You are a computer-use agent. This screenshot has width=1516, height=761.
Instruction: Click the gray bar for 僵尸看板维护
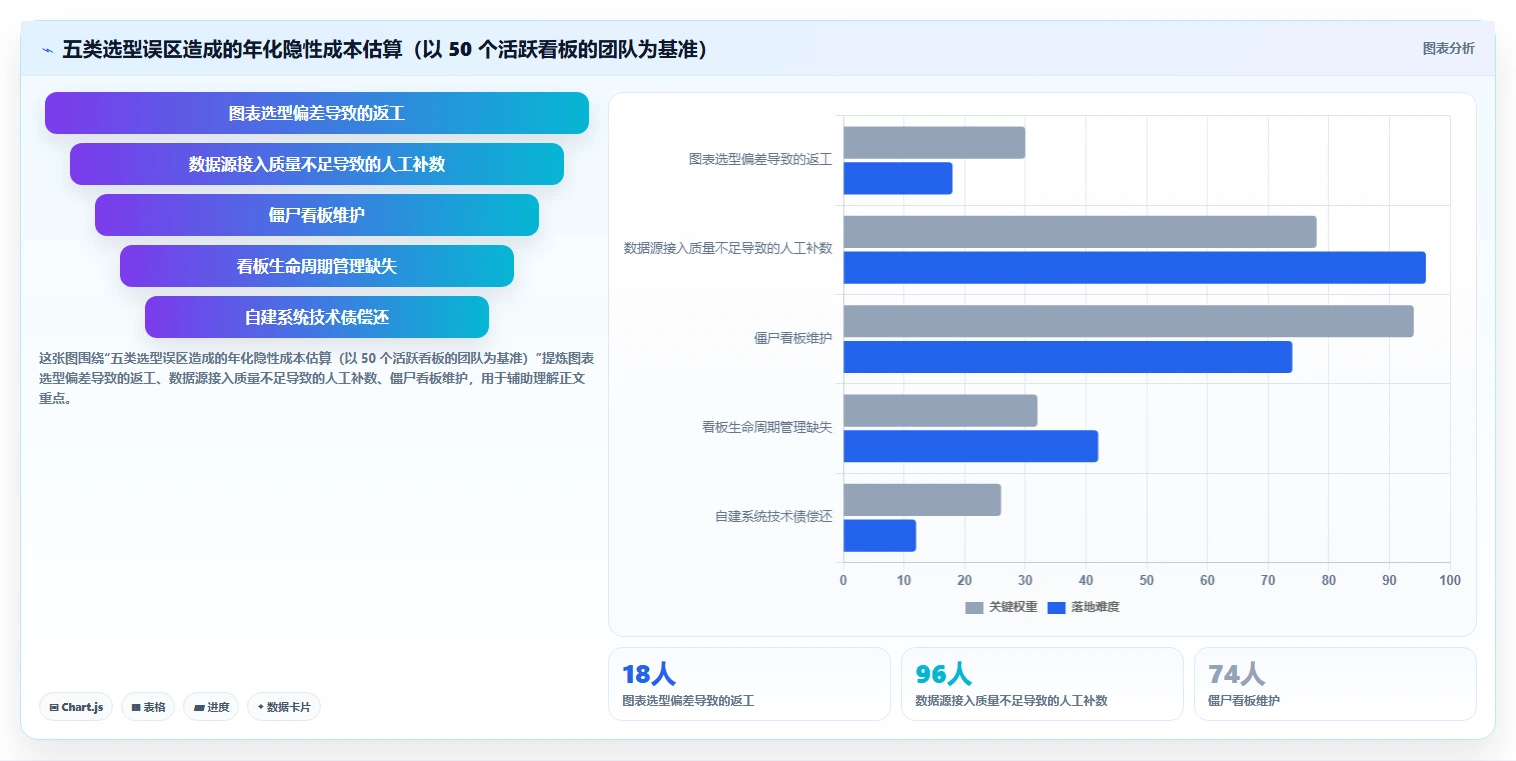pyautogui.click(x=1128, y=321)
